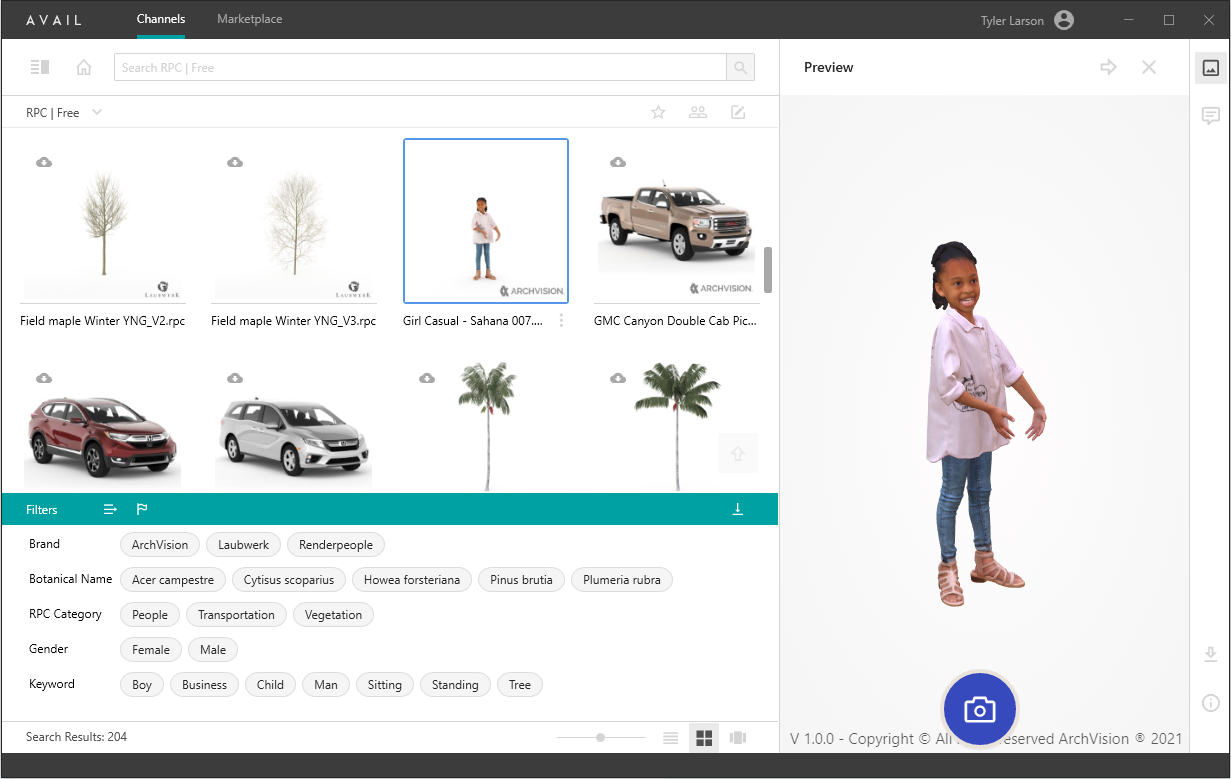Select the Cytisus scoparius filter chip
This screenshot has width=1231, height=779.
tap(290, 580)
